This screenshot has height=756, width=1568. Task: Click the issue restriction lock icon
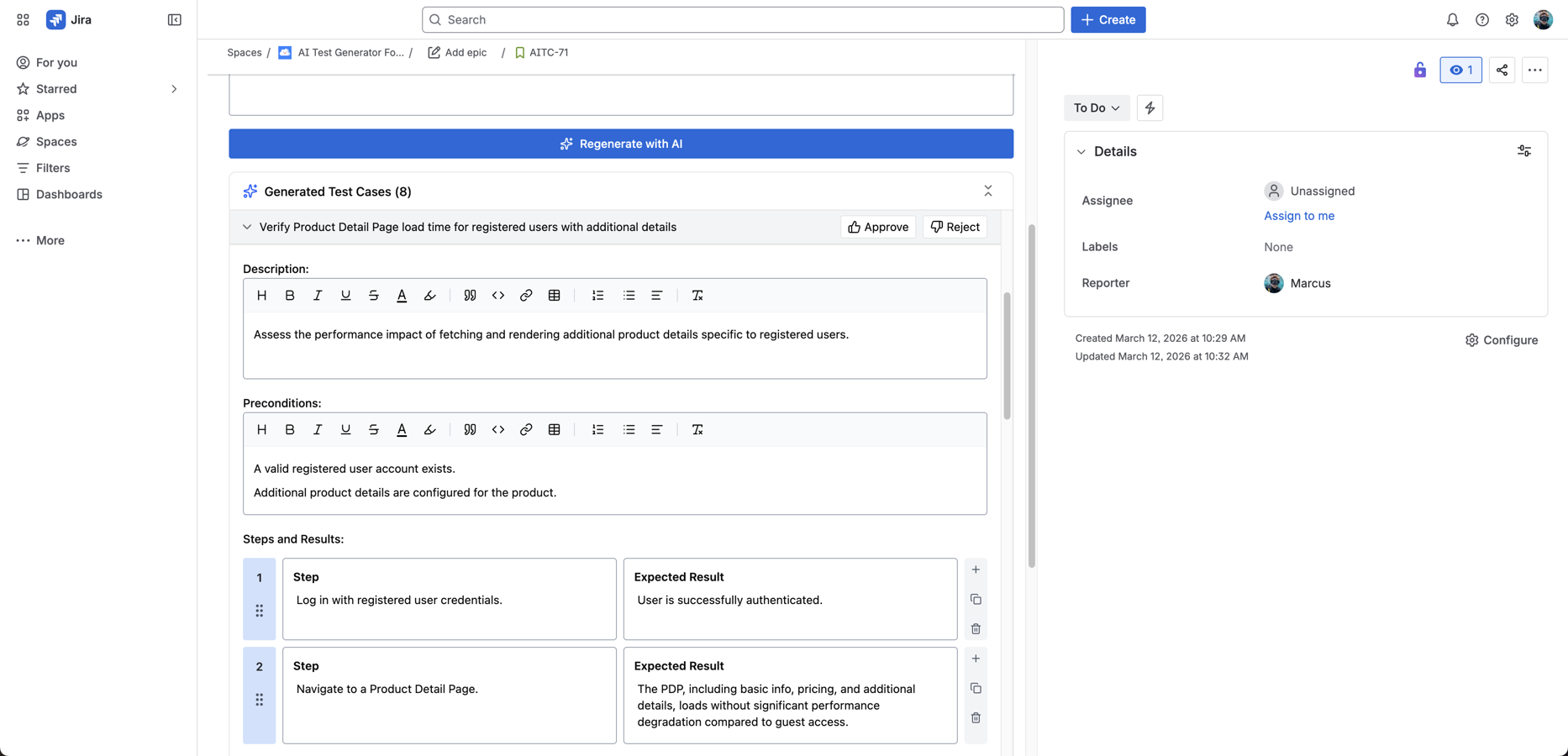click(x=1419, y=70)
